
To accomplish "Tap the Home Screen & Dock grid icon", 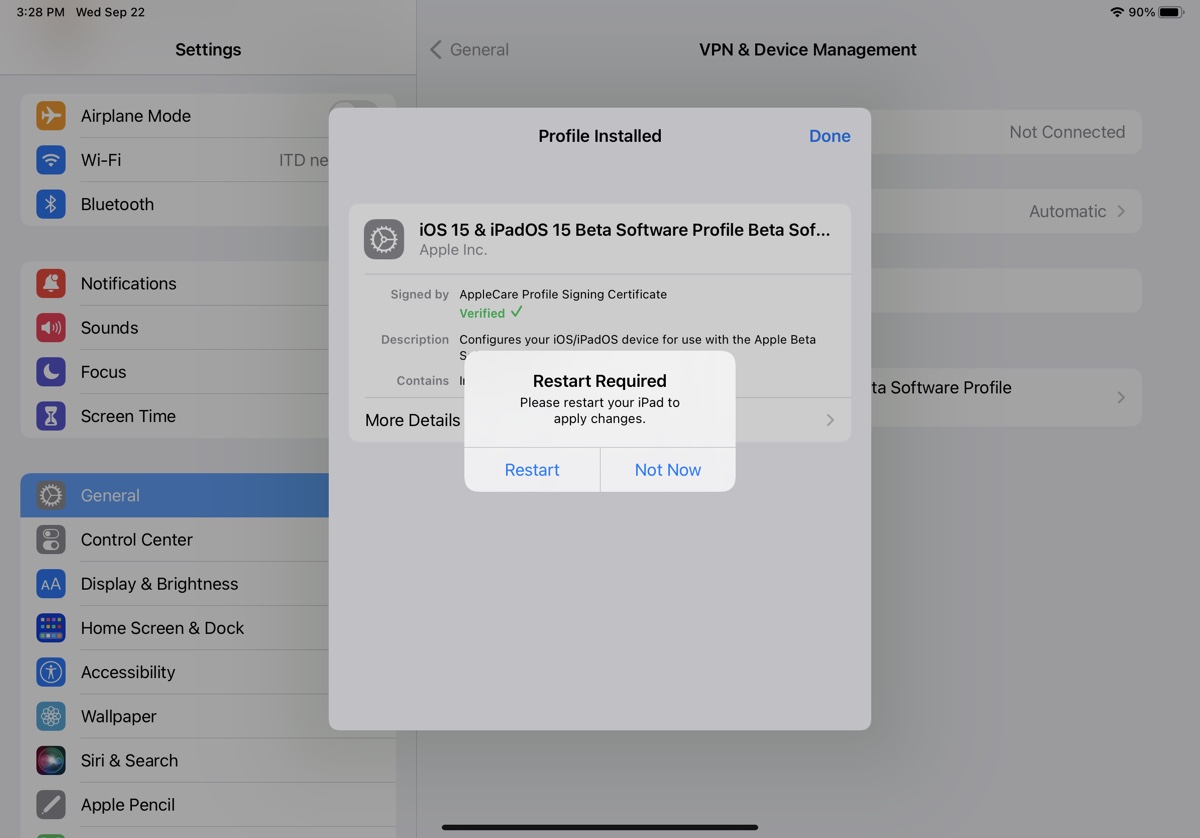I will click(x=51, y=627).
